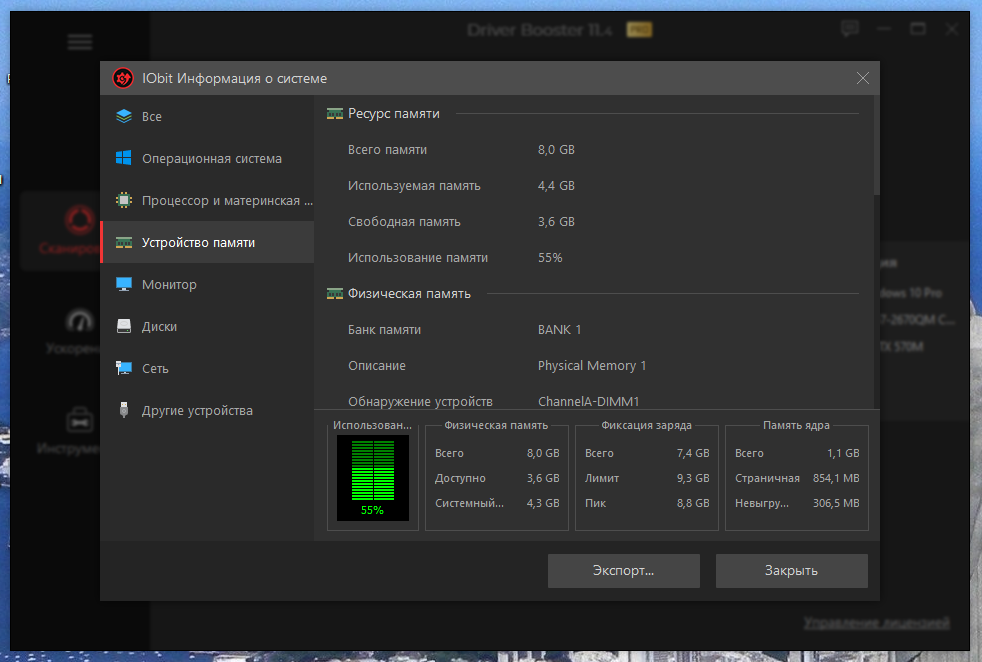Click the Всего памяти 8,0 GB value

556,150
